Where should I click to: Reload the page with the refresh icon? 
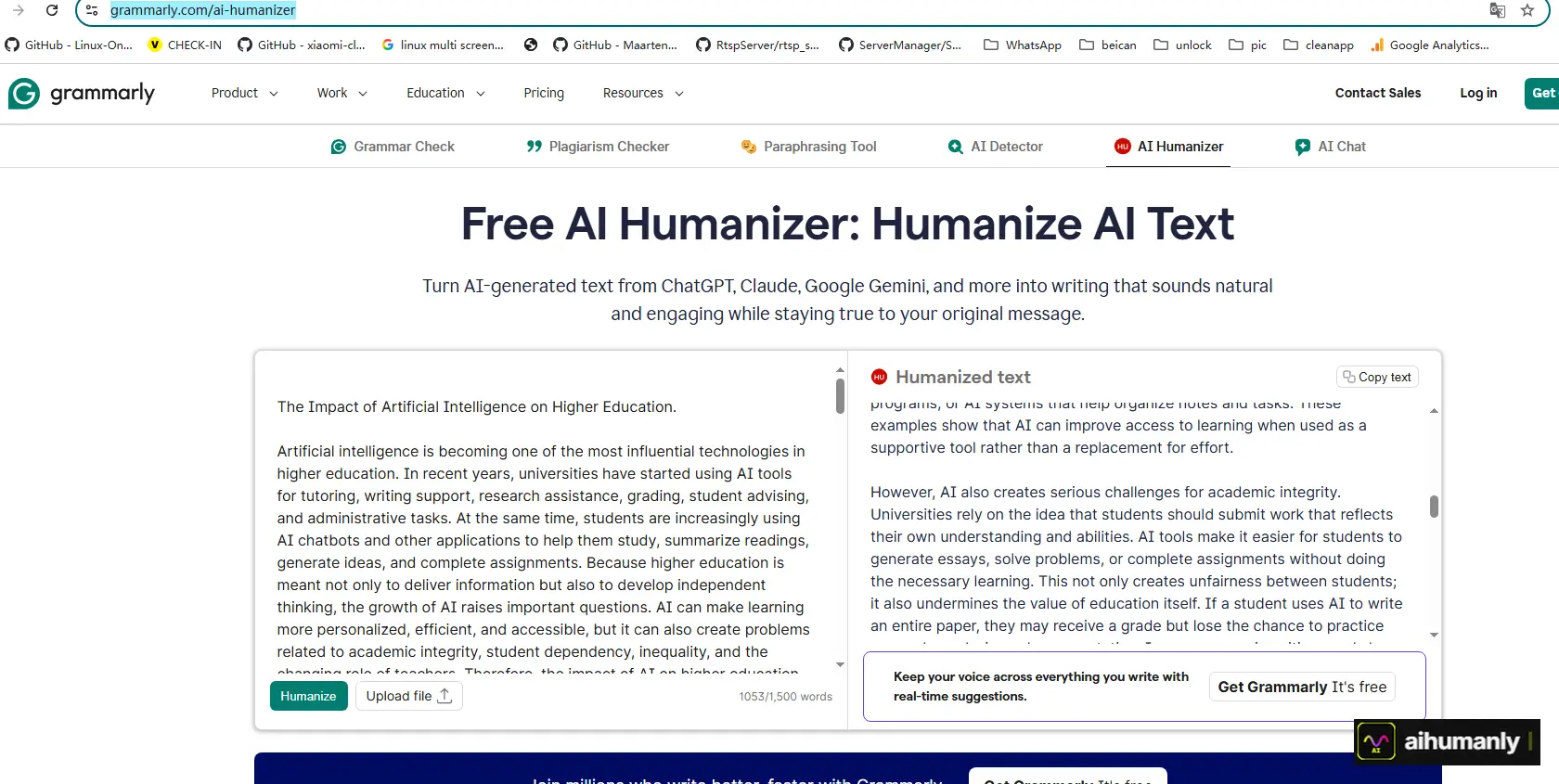(52, 10)
